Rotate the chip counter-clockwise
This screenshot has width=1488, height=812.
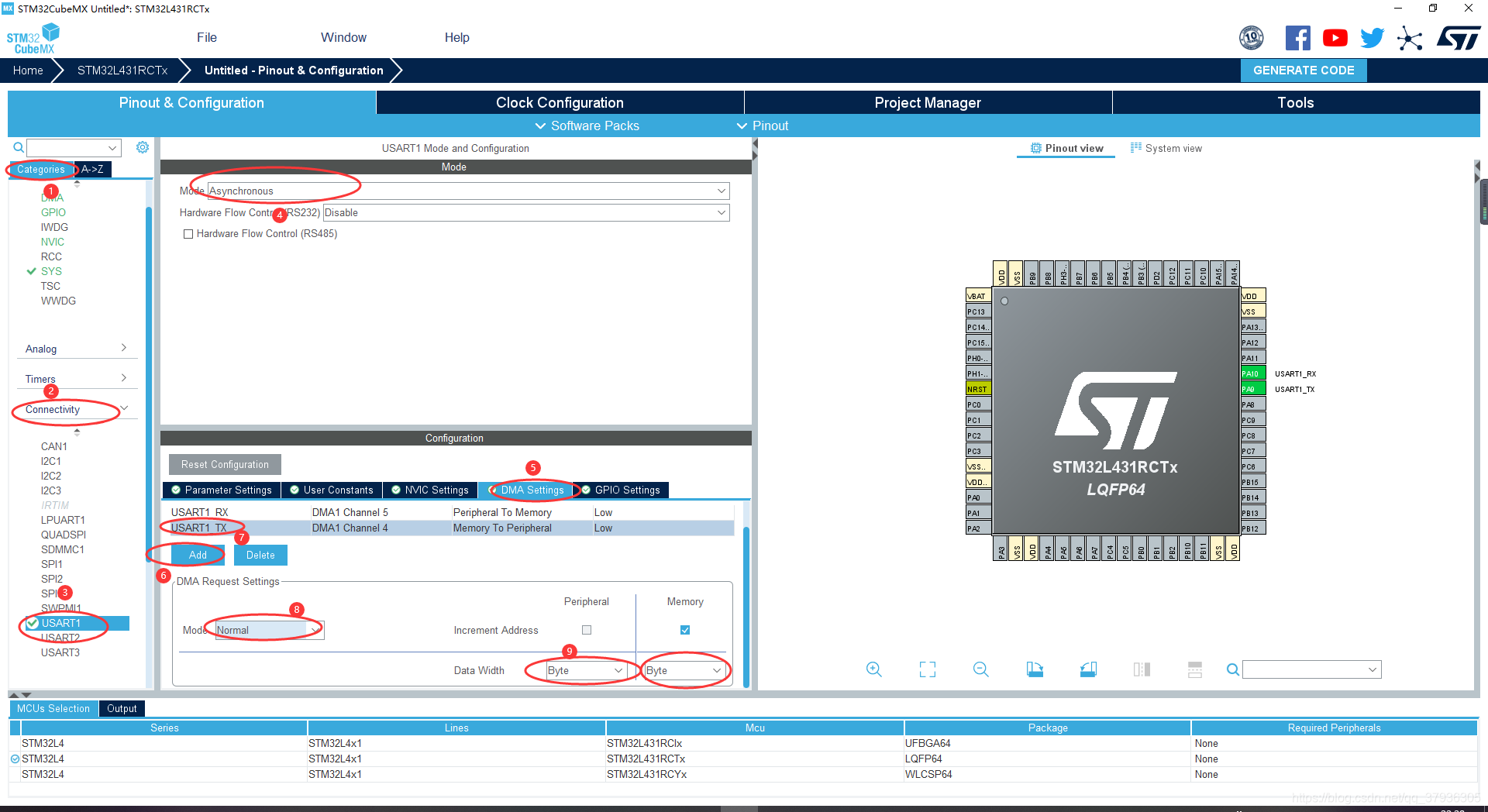click(x=1088, y=669)
